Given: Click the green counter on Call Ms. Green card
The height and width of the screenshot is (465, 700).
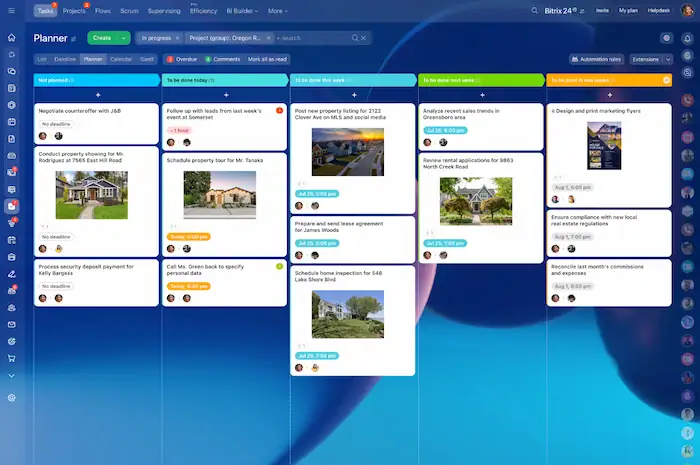Looking at the screenshot, I should click(279, 266).
